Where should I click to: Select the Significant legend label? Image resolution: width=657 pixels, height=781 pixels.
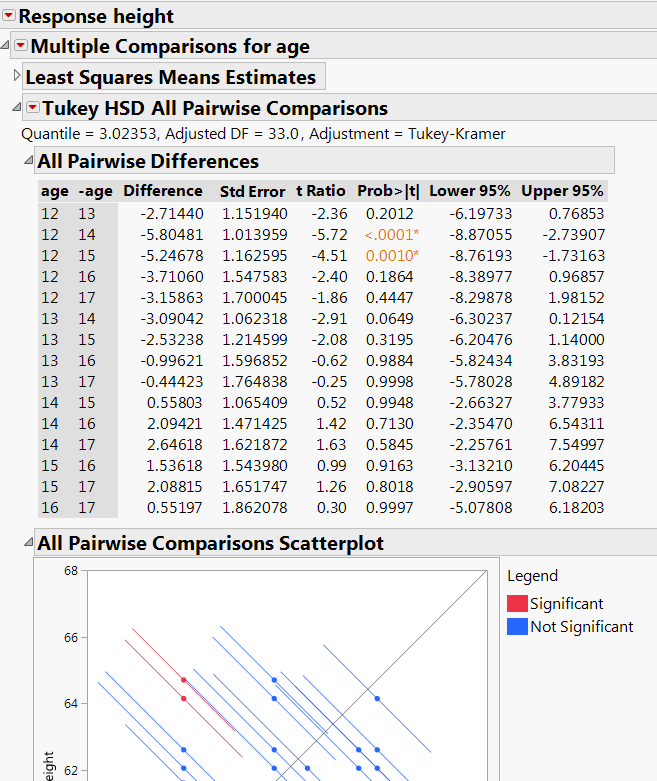[x=566, y=604]
